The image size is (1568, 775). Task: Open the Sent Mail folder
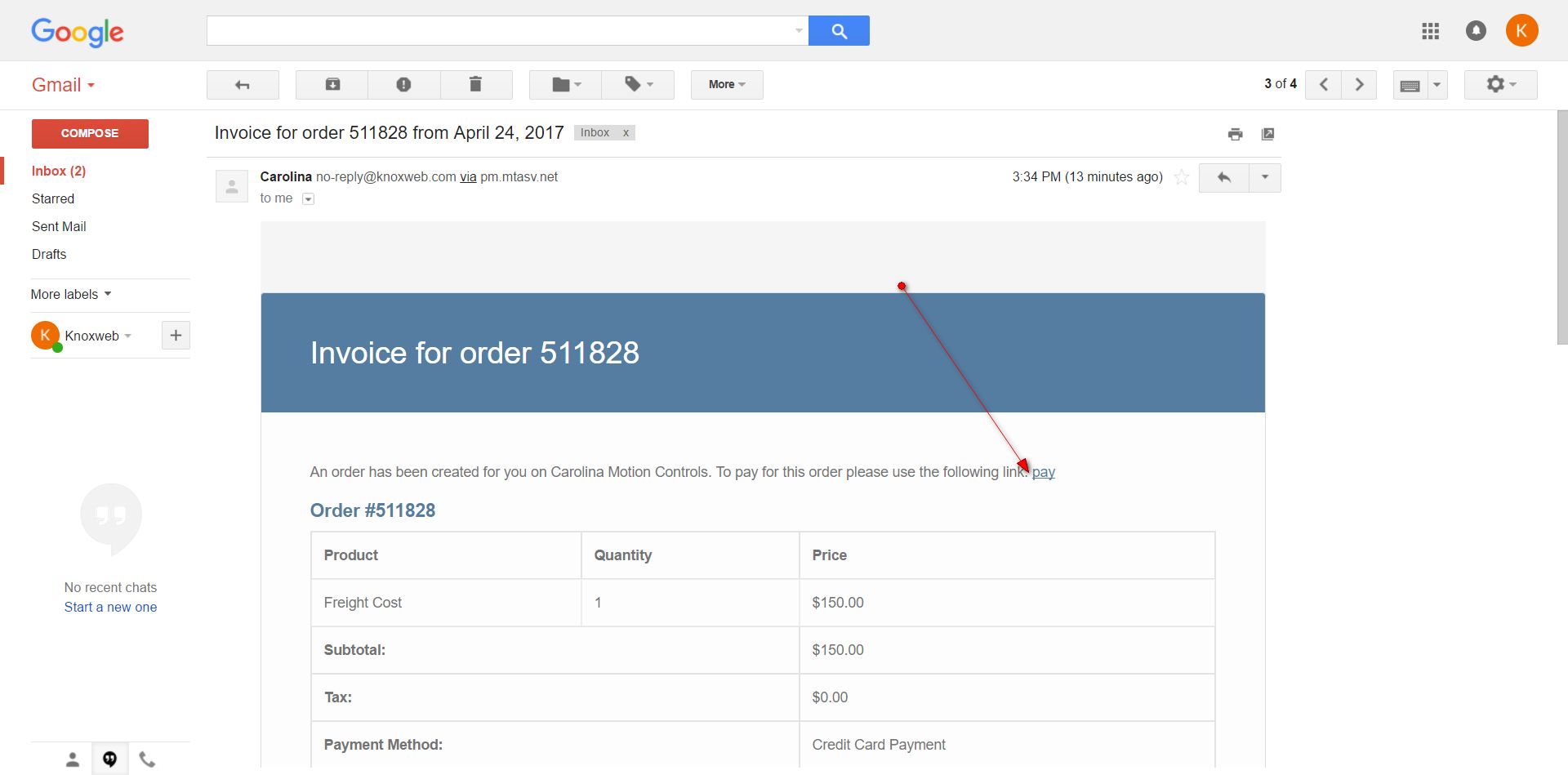[x=59, y=226]
